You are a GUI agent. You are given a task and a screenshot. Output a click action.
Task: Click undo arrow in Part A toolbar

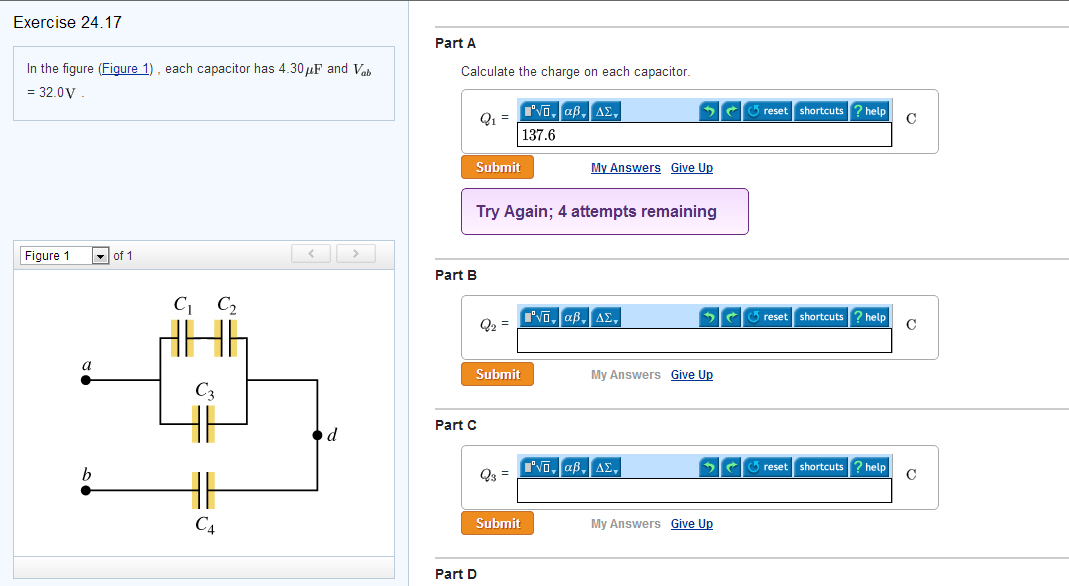pyautogui.click(x=709, y=111)
